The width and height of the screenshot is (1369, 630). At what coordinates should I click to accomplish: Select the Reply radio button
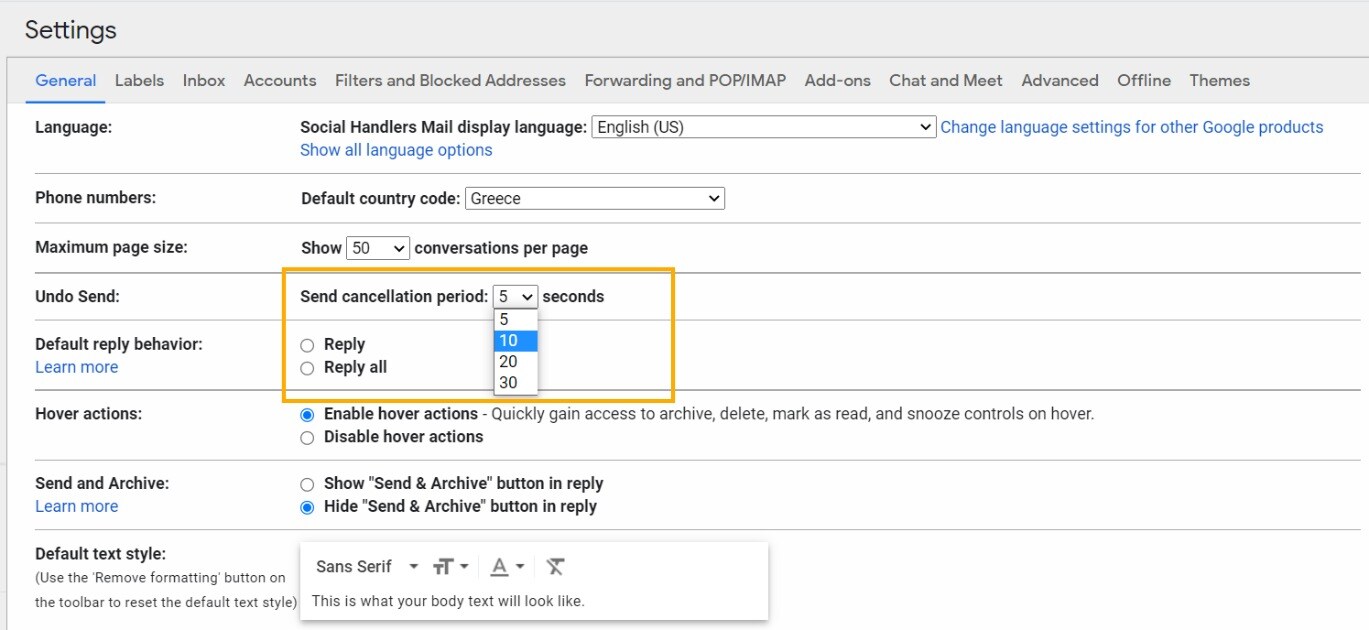point(307,344)
